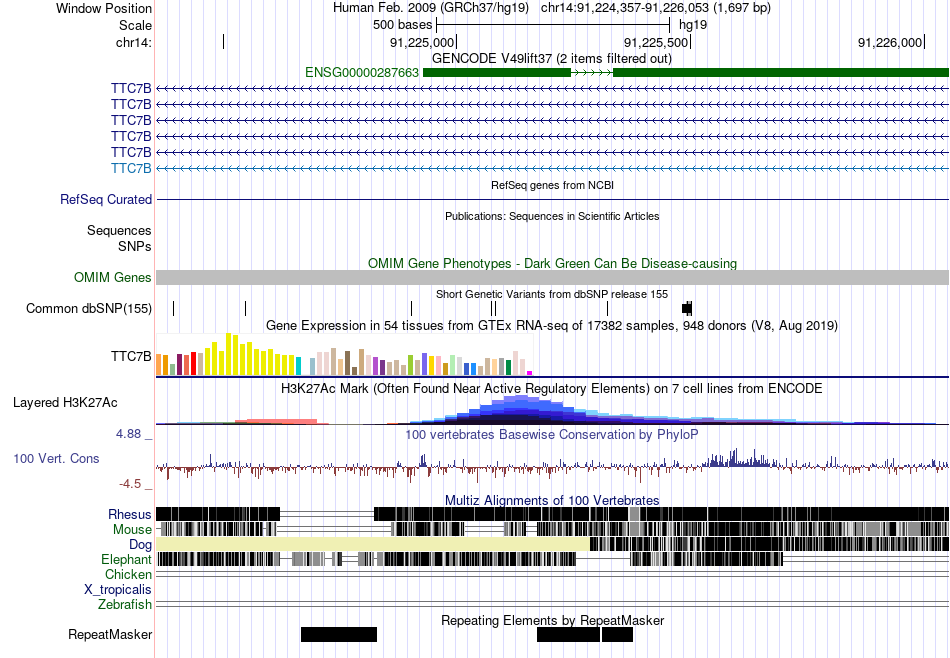Click the ENSG00000287663 intron arrows
Screen dimensions: 950x658
pos(592,73)
